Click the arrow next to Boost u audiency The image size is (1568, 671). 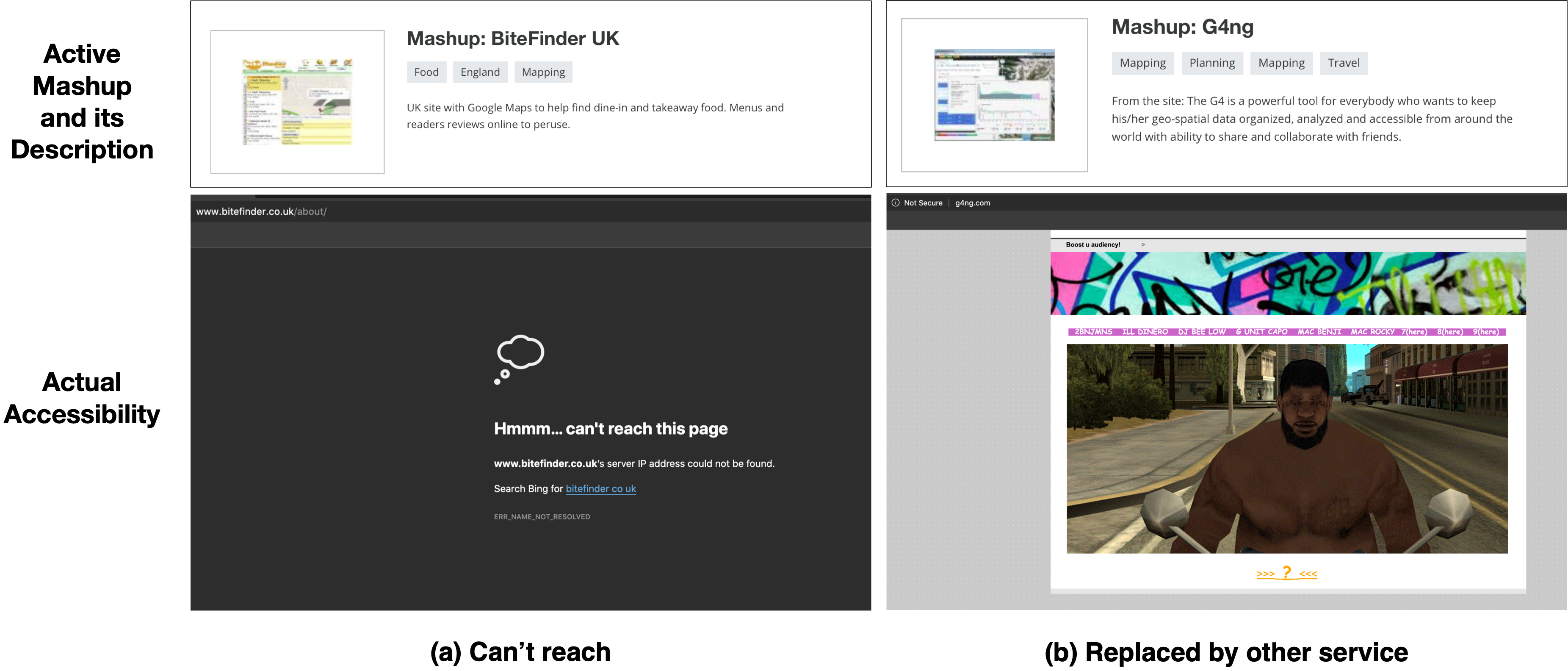(1142, 245)
